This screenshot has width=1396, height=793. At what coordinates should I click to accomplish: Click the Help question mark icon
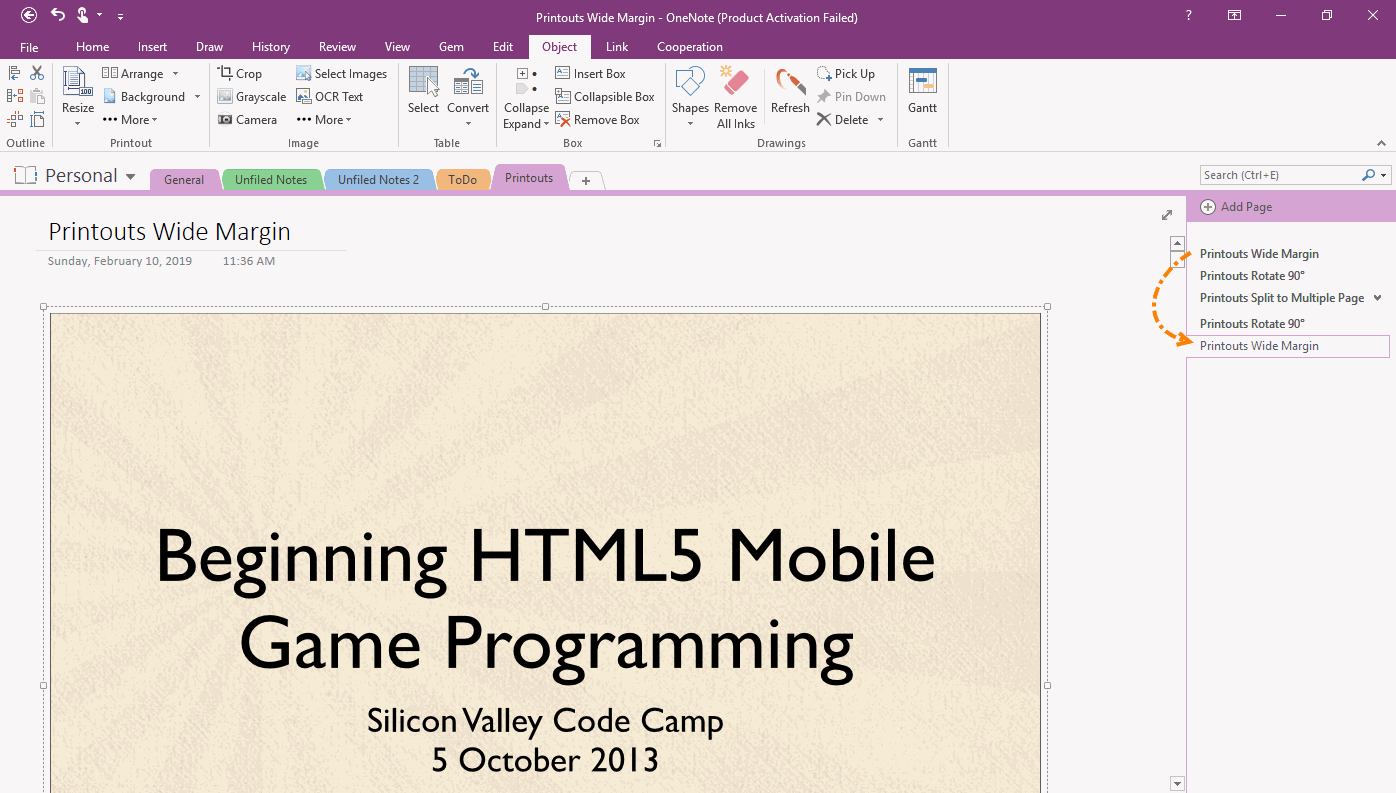point(1188,16)
